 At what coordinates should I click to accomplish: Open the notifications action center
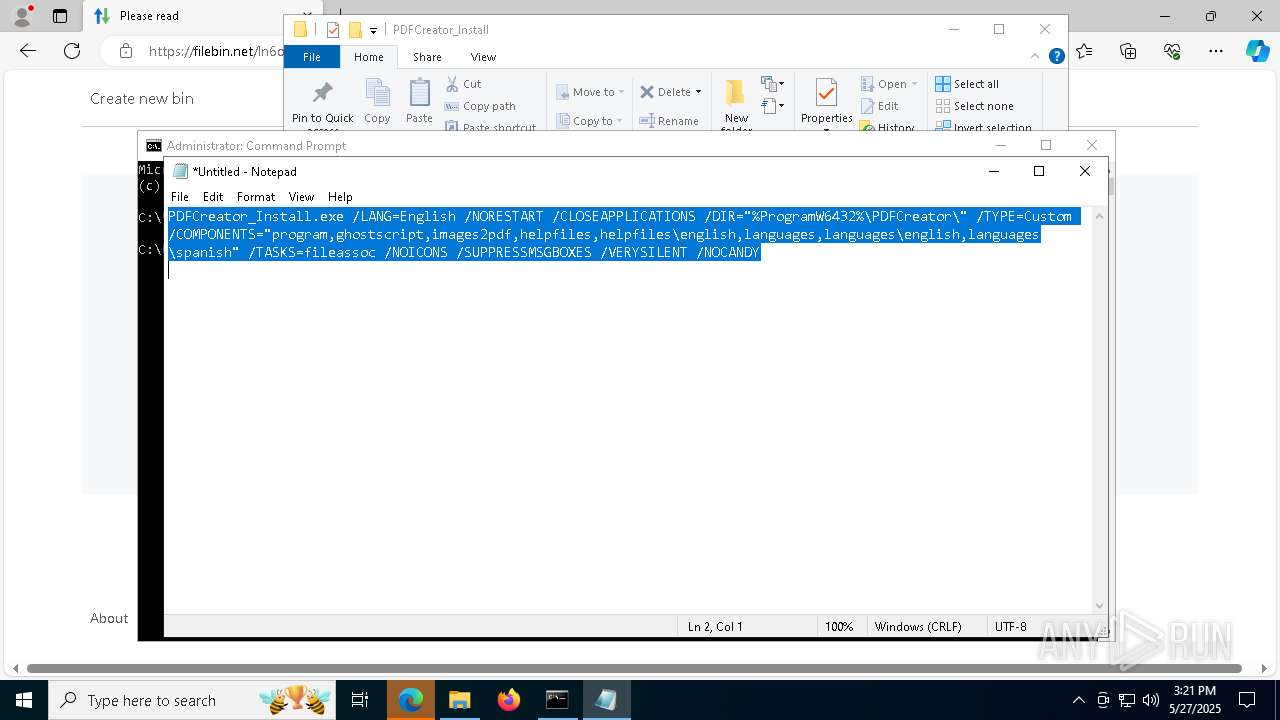coord(1247,700)
